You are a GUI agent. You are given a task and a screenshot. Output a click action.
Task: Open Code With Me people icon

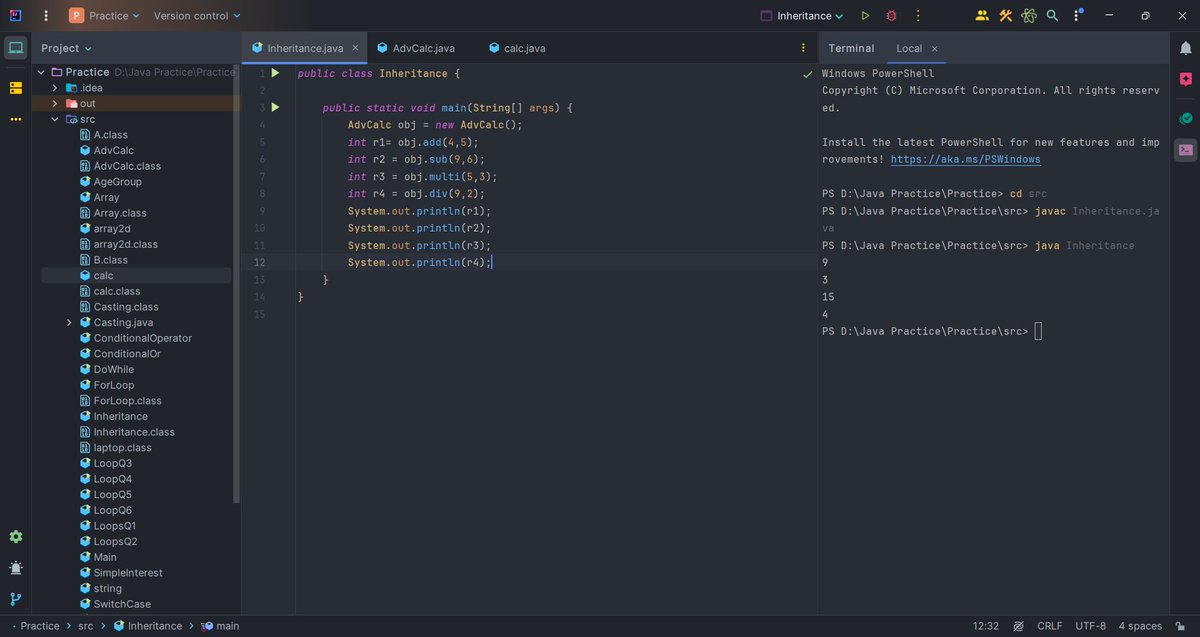tap(981, 16)
